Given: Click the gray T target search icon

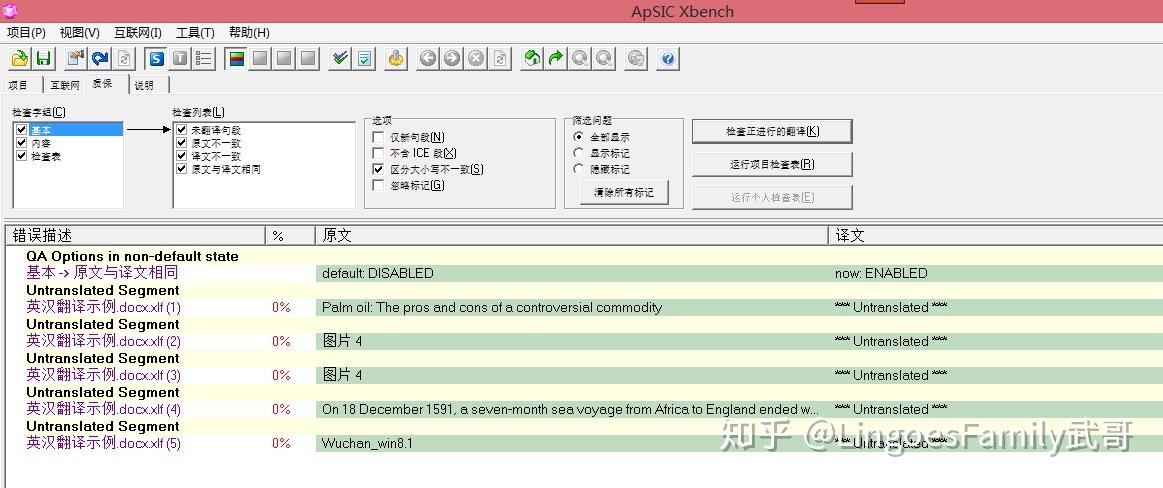Looking at the screenshot, I should click(x=180, y=59).
